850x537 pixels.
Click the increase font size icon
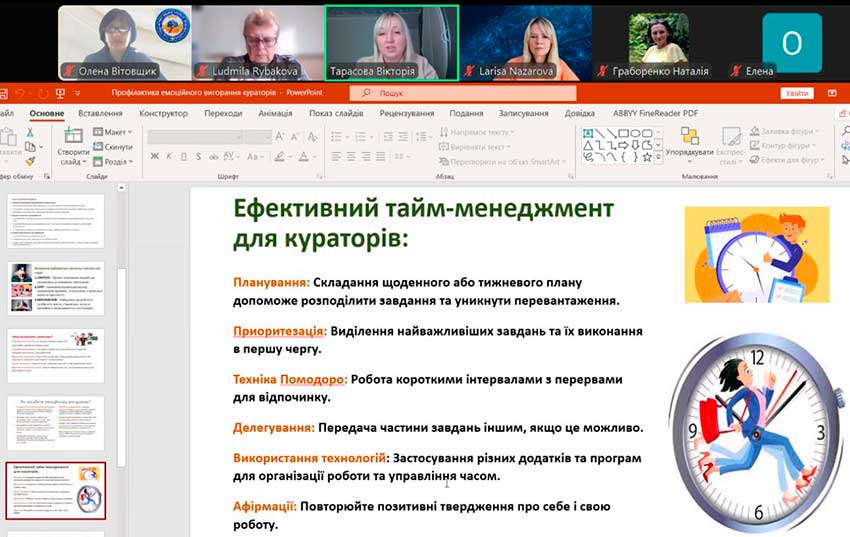[280, 137]
